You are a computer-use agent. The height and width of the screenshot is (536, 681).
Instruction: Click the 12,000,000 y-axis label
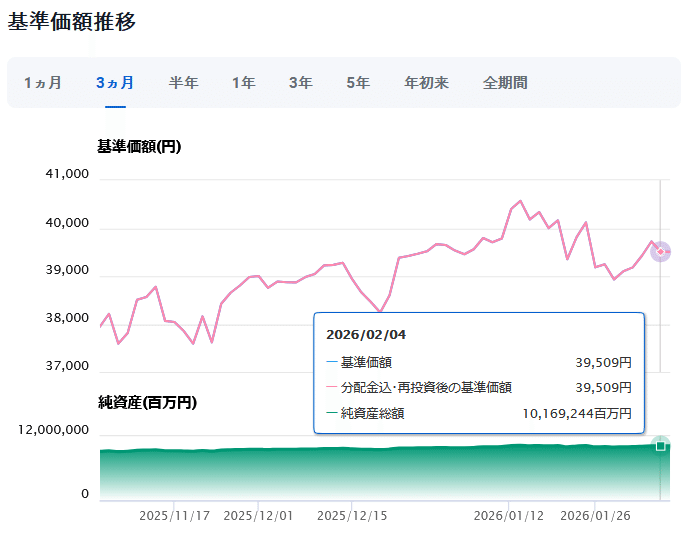[53, 430]
